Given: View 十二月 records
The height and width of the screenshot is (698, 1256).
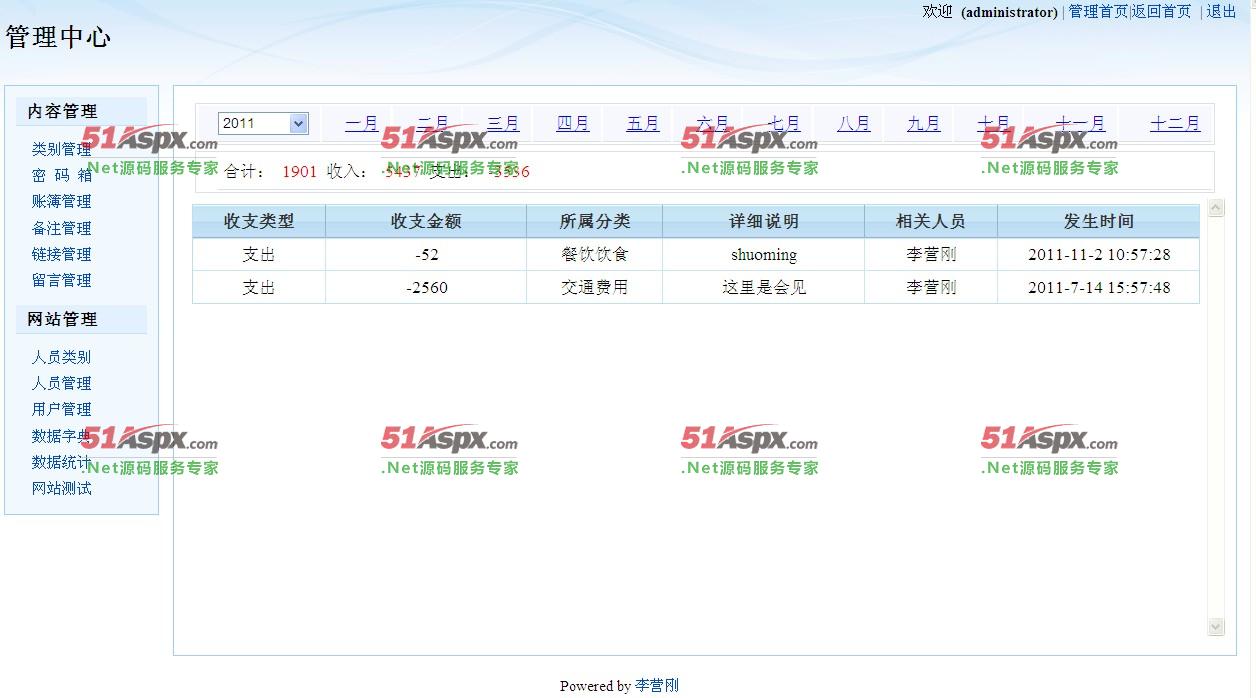Looking at the screenshot, I should 1174,123.
